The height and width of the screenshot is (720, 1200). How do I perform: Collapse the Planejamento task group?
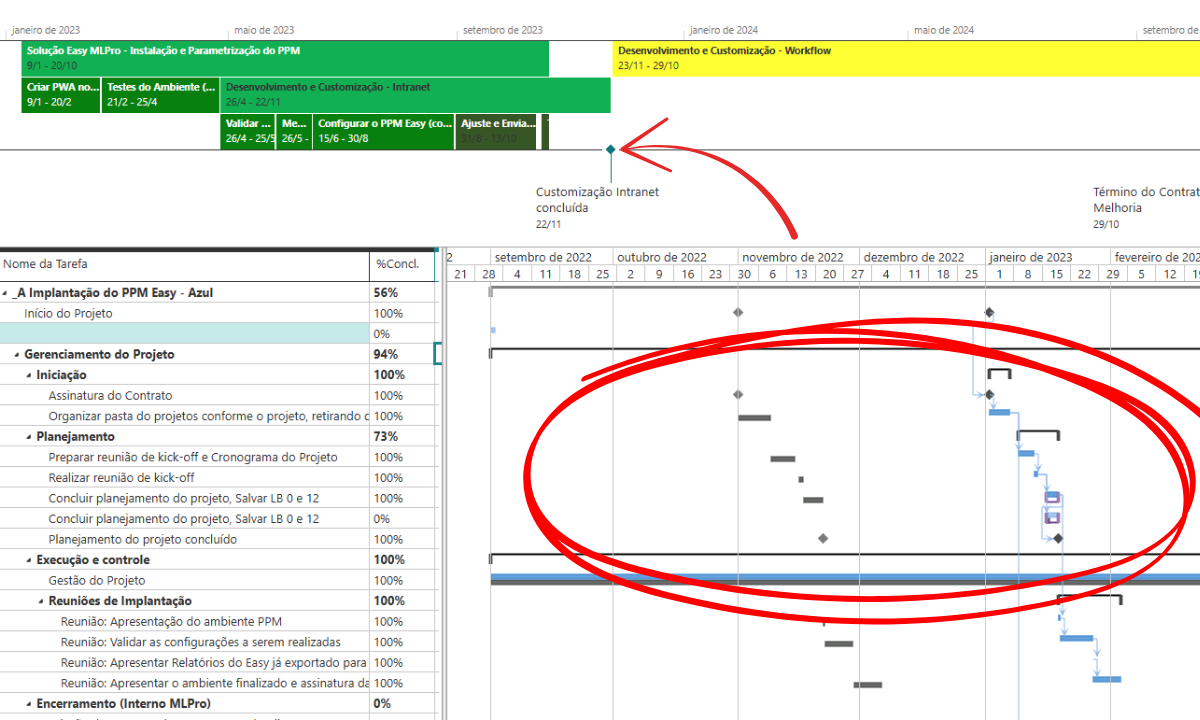(29, 437)
